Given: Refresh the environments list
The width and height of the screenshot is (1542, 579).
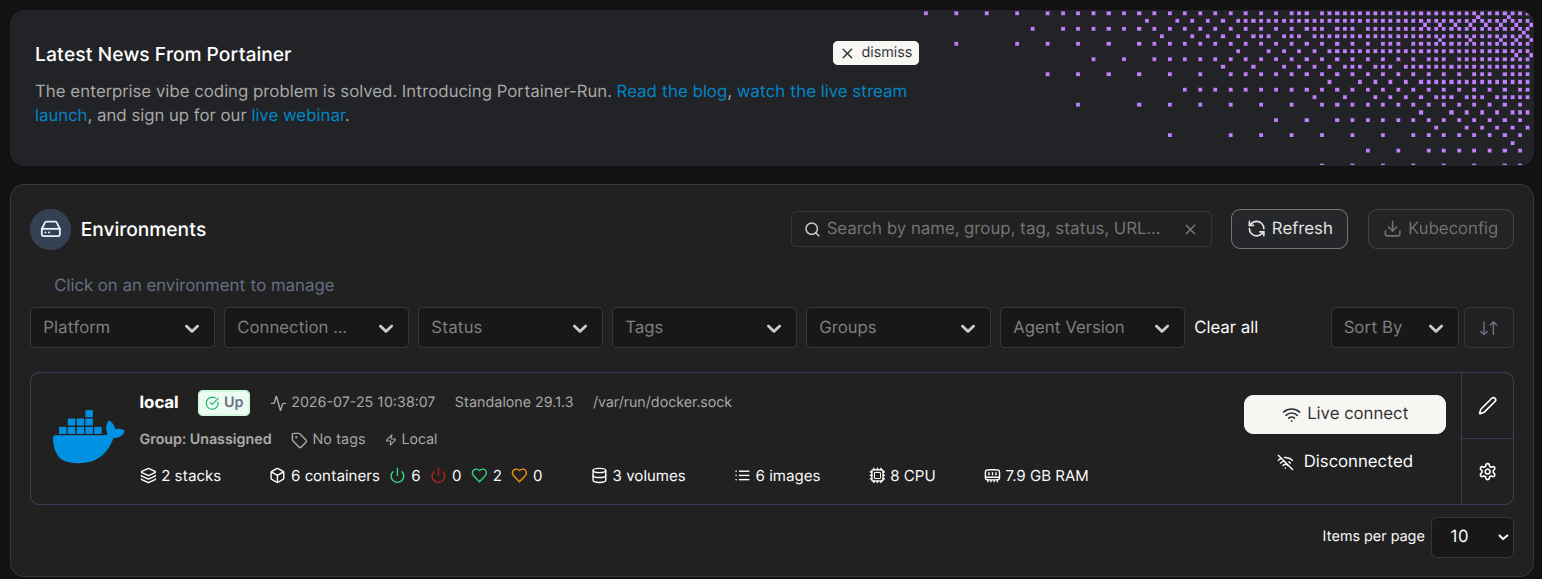Looking at the screenshot, I should (x=1289, y=229).
